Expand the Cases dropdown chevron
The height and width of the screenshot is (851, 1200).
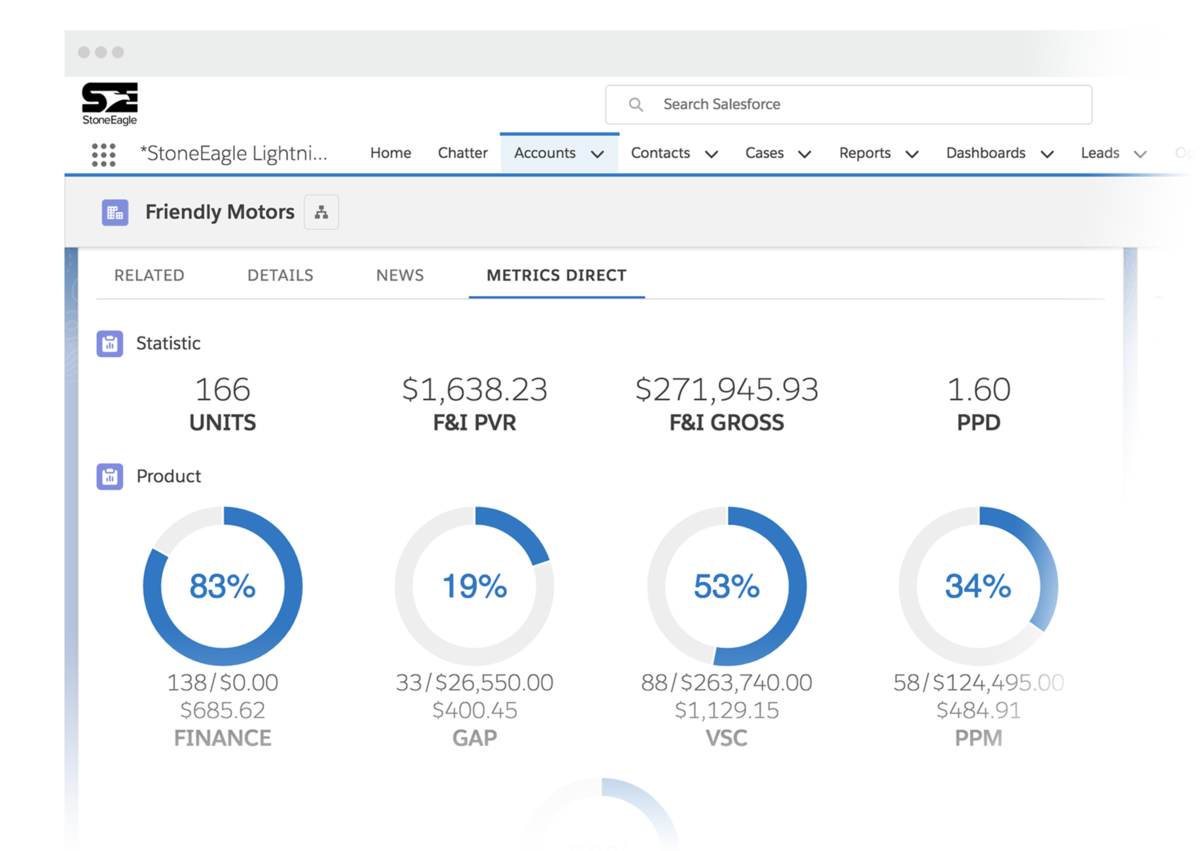tap(805, 154)
